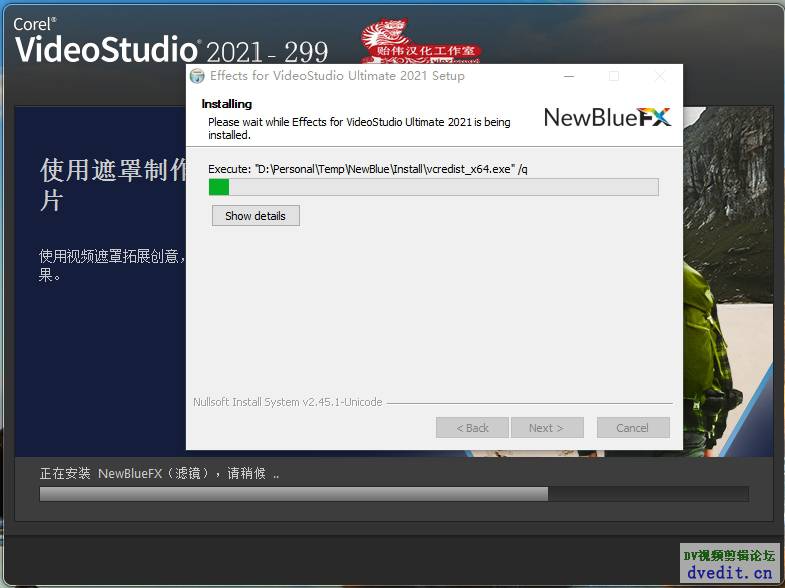Click the 使用遮罩制作 heading on the blue panel
This screenshot has width=785, height=588.
click(112, 170)
